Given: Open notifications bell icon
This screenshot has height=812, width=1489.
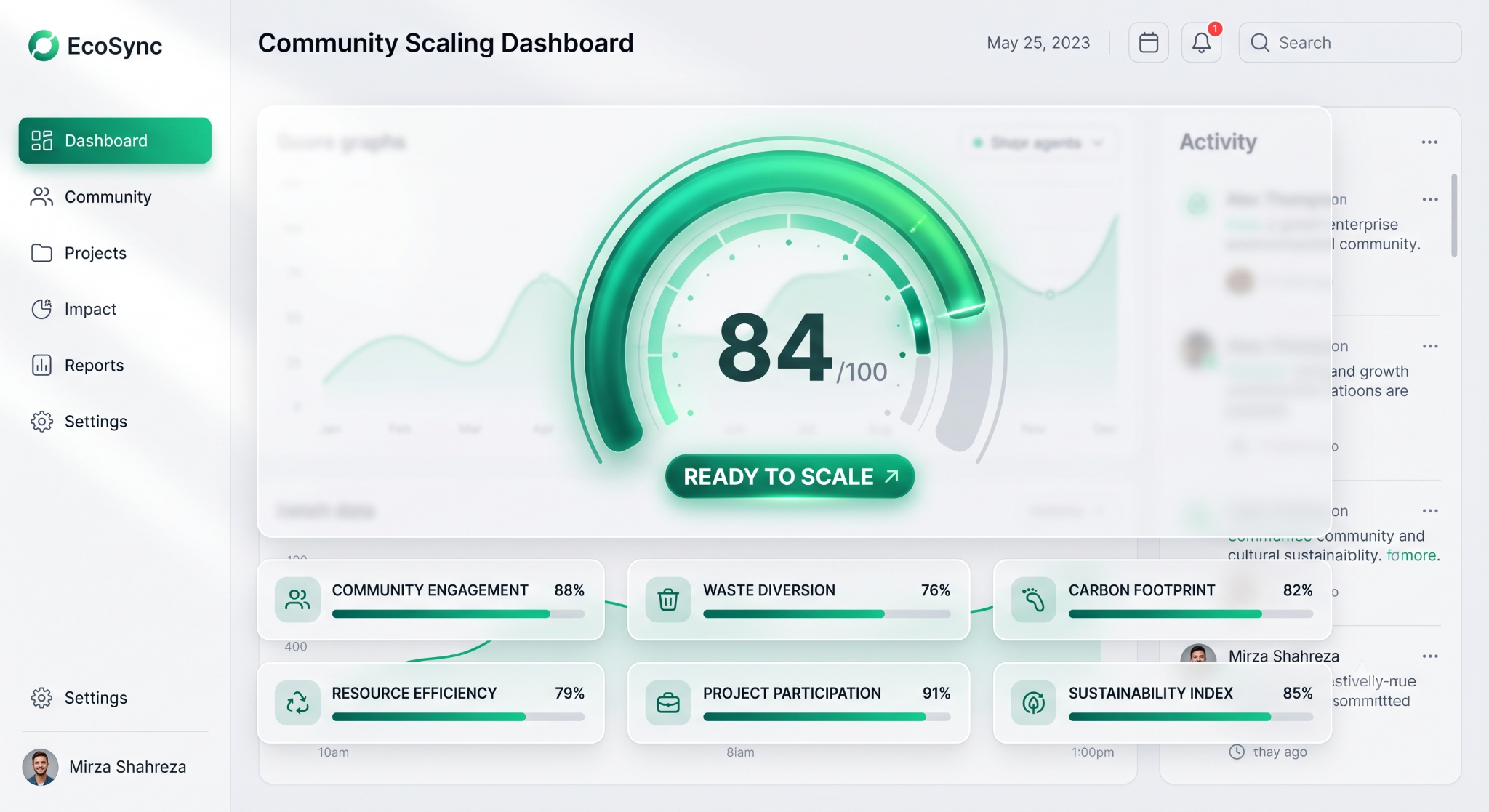Looking at the screenshot, I should [x=1202, y=42].
